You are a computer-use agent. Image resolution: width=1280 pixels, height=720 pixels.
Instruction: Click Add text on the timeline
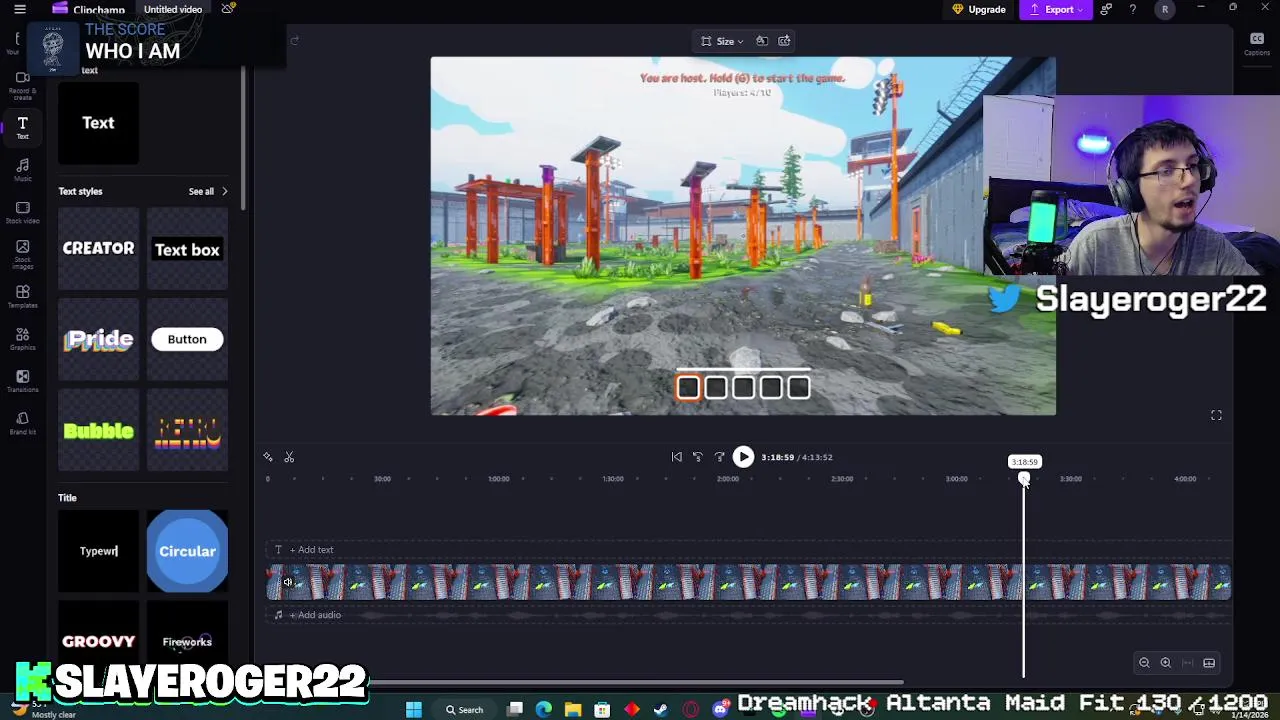[311, 550]
